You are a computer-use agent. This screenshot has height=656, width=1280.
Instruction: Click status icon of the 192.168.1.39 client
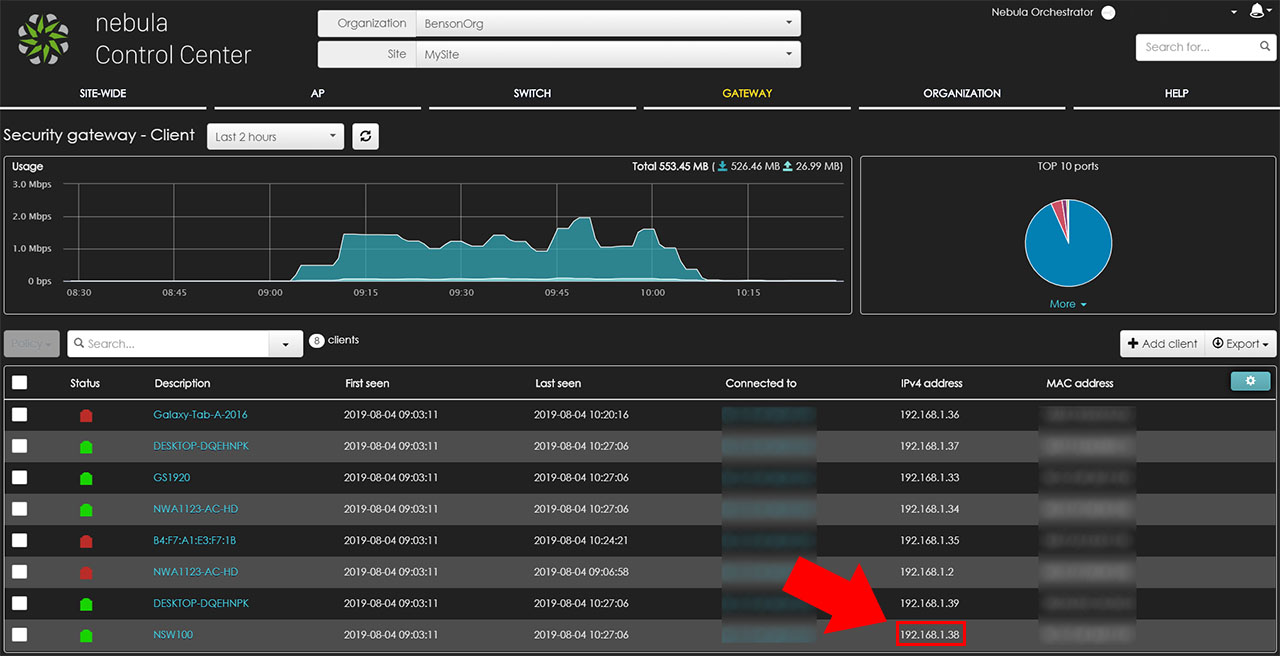coord(86,604)
